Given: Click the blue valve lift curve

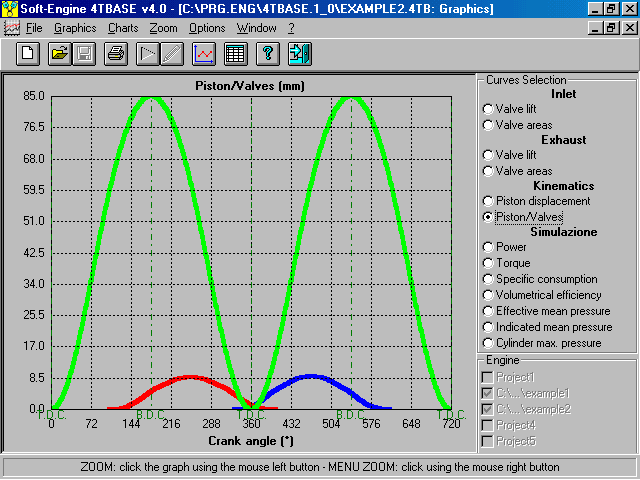Looking at the screenshot, I should [x=310, y=377].
